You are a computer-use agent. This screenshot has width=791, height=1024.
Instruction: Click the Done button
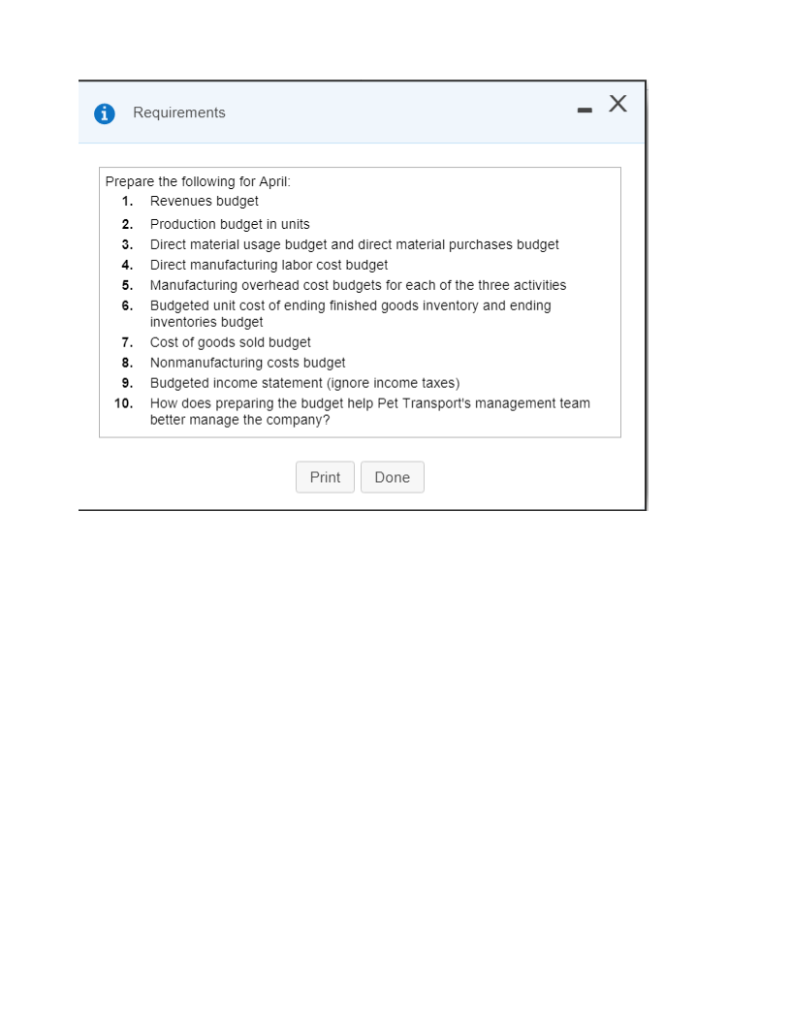(x=392, y=477)
